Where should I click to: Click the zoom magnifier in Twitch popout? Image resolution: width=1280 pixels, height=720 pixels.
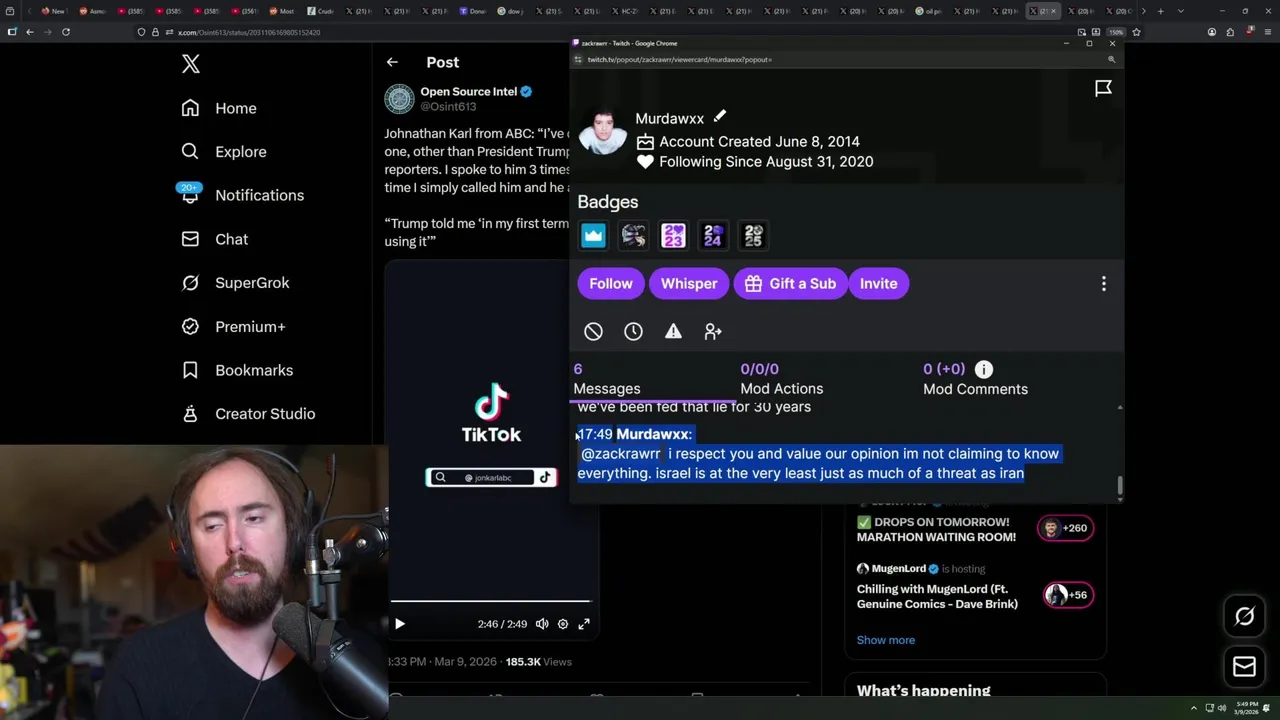pyautogui.click(x=1111, y=60)
